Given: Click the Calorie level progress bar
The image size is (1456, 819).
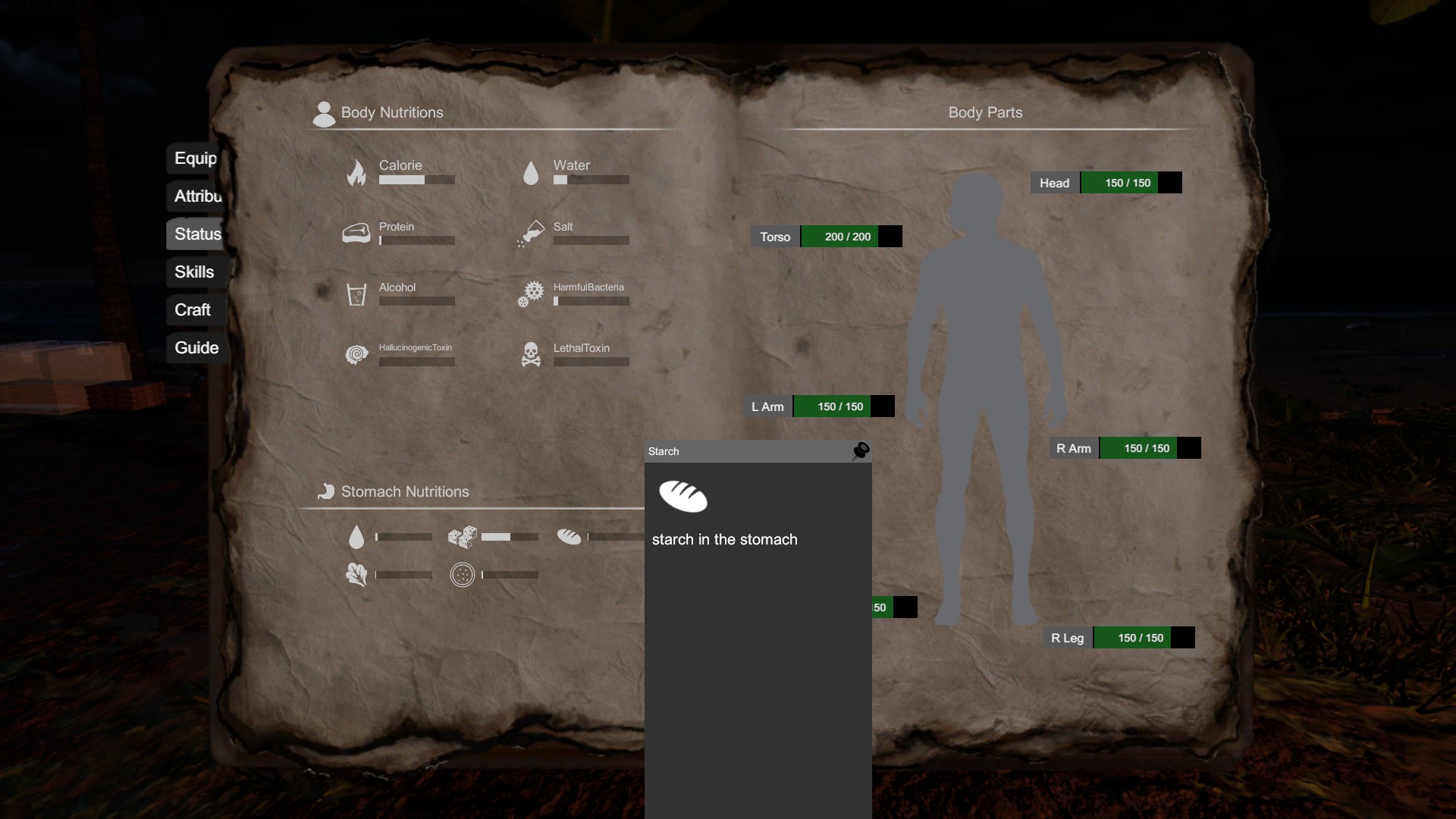Looking at the screenshot, I should coord(417,180).
